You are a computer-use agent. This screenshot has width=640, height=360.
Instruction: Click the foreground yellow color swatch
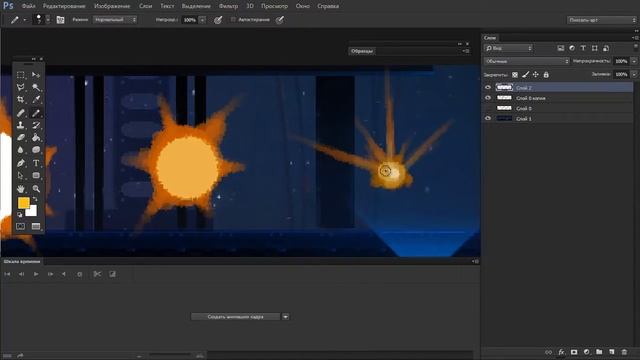click(23, 203)
